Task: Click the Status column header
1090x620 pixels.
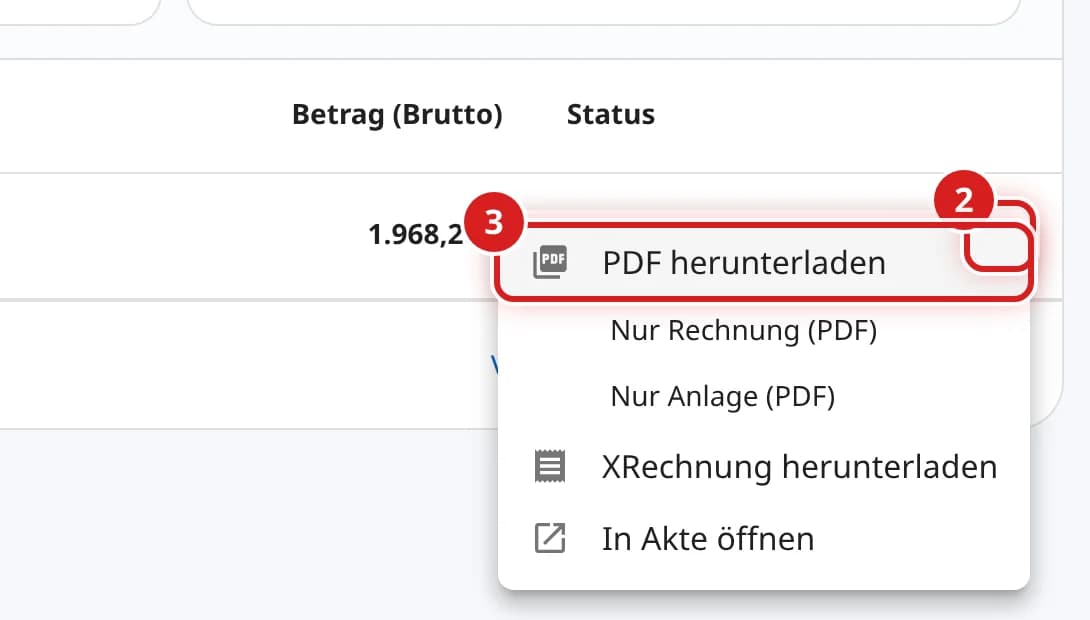Action: [x=610, y=114]
